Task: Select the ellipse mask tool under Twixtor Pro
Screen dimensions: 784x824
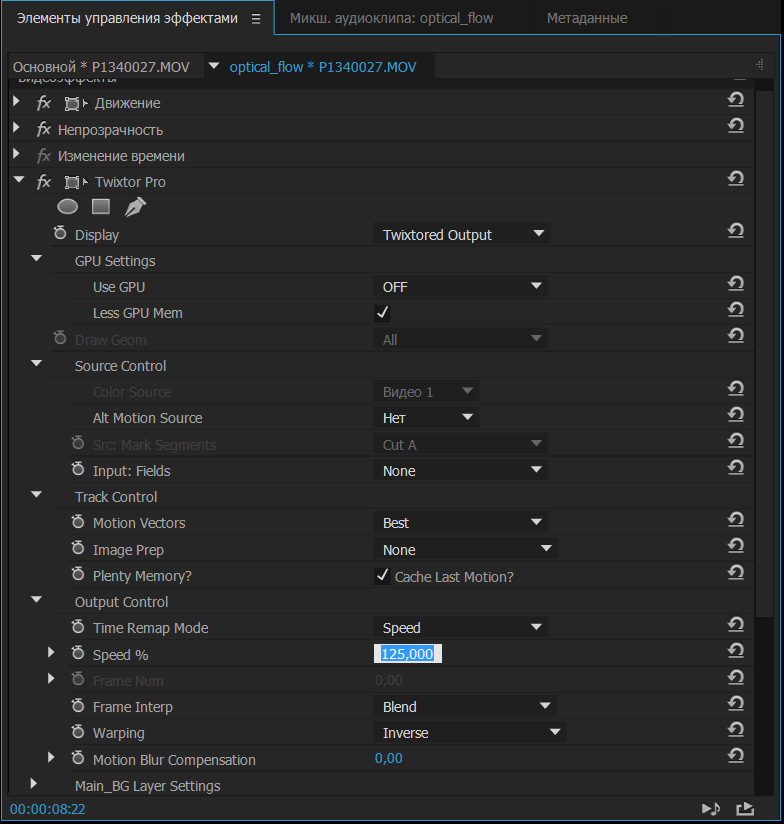Action: pyautogui.click(x=67, y=207)
